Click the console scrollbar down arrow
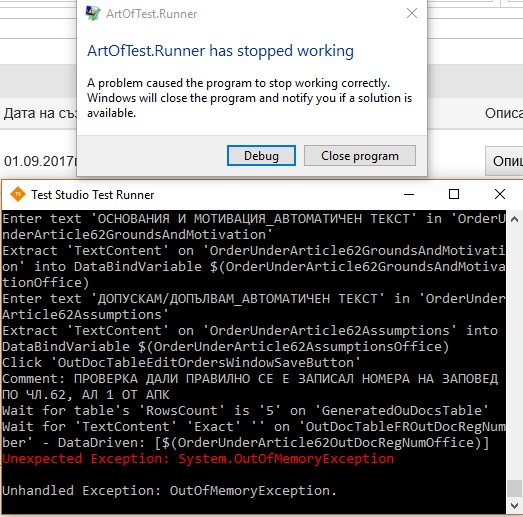The height and width of the screenshot is (517, 523). pos(514,506)
